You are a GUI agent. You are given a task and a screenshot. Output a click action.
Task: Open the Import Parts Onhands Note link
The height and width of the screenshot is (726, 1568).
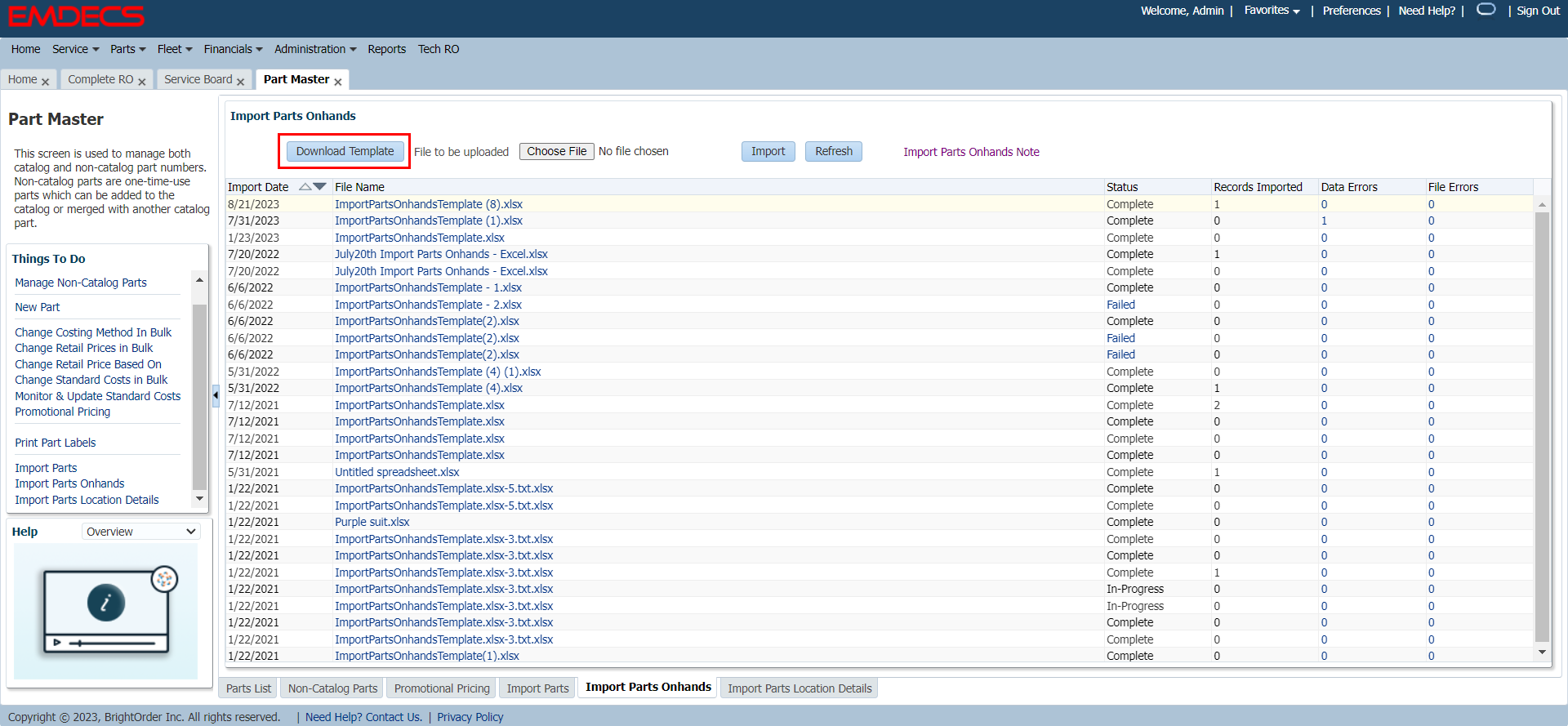[x=971, y=152]
